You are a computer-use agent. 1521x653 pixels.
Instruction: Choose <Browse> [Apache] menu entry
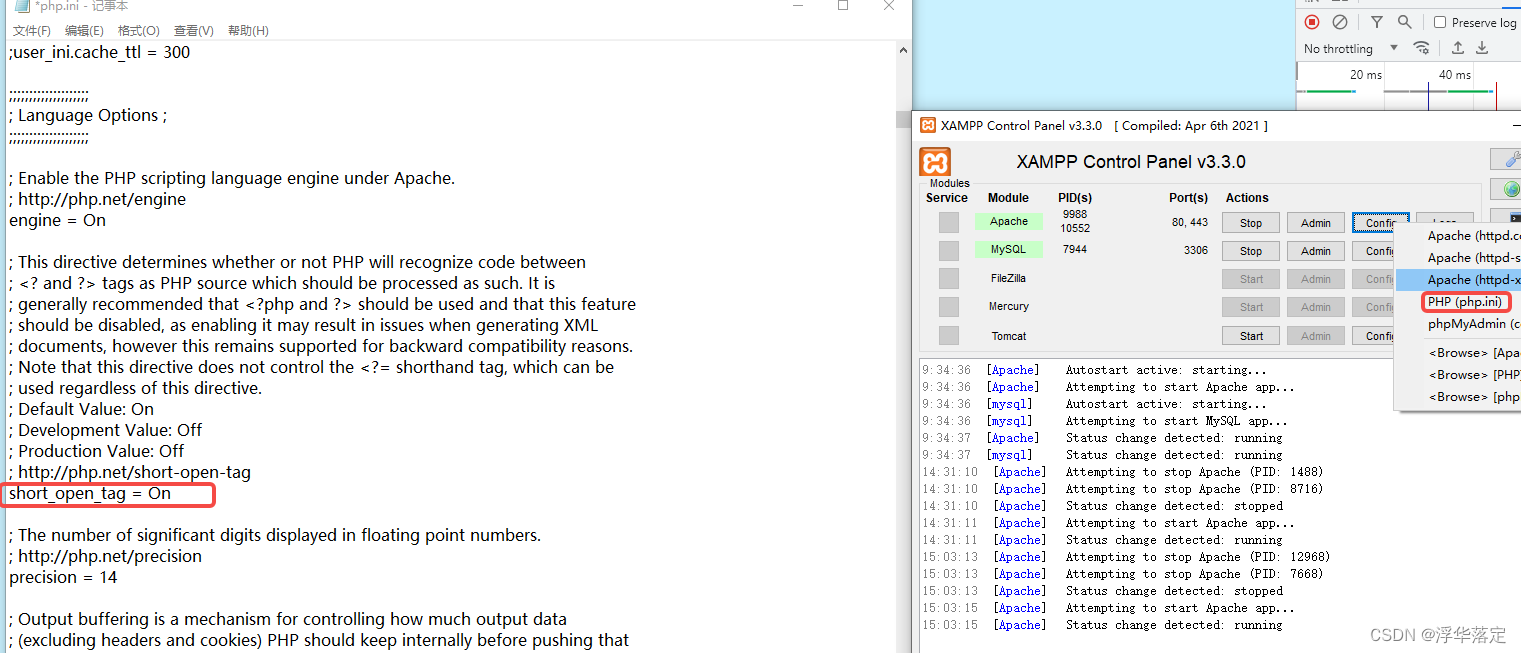[x=1460, y=353]
